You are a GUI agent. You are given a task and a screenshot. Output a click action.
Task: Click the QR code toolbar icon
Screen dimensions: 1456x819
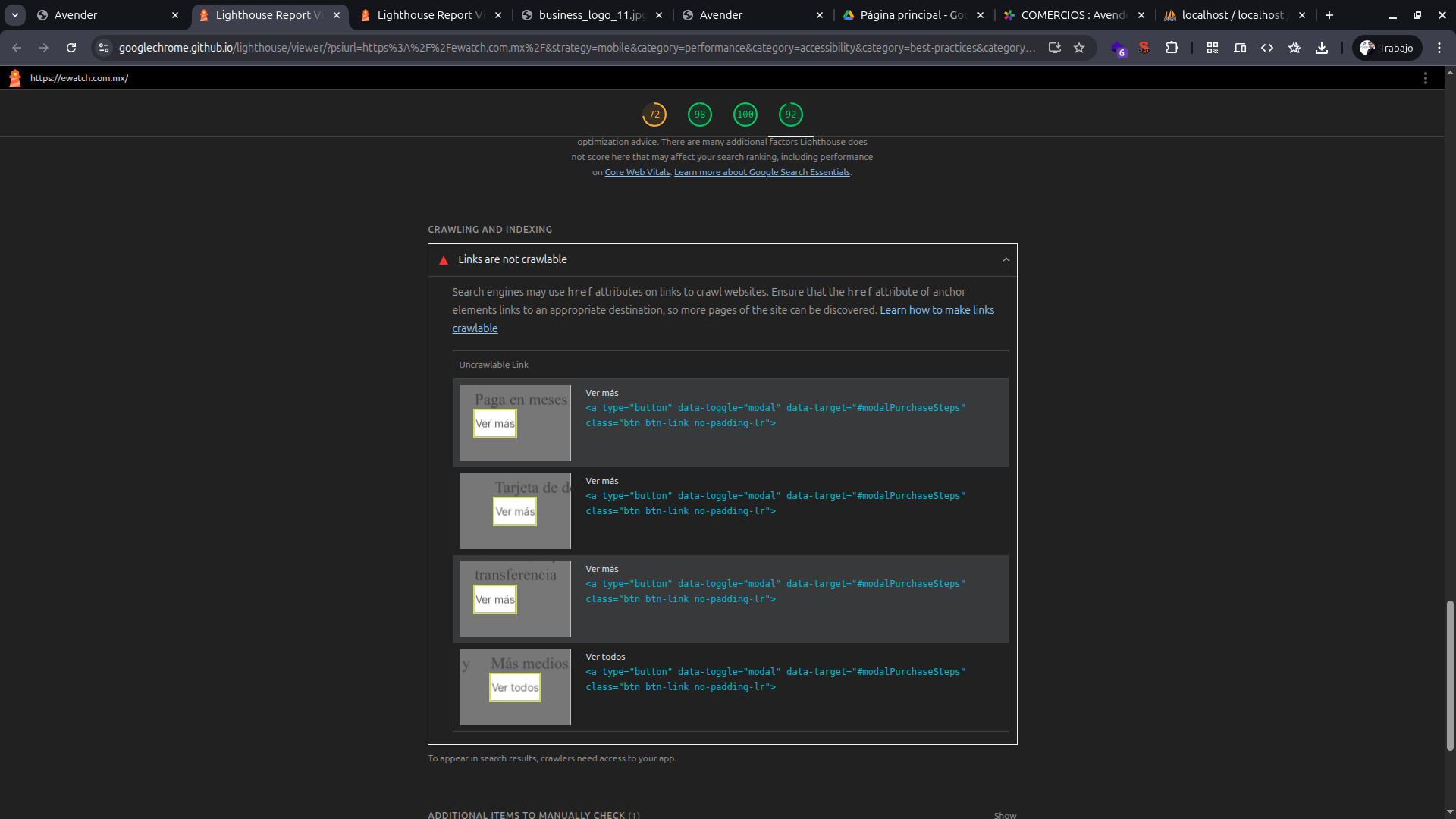(1213, 48)
